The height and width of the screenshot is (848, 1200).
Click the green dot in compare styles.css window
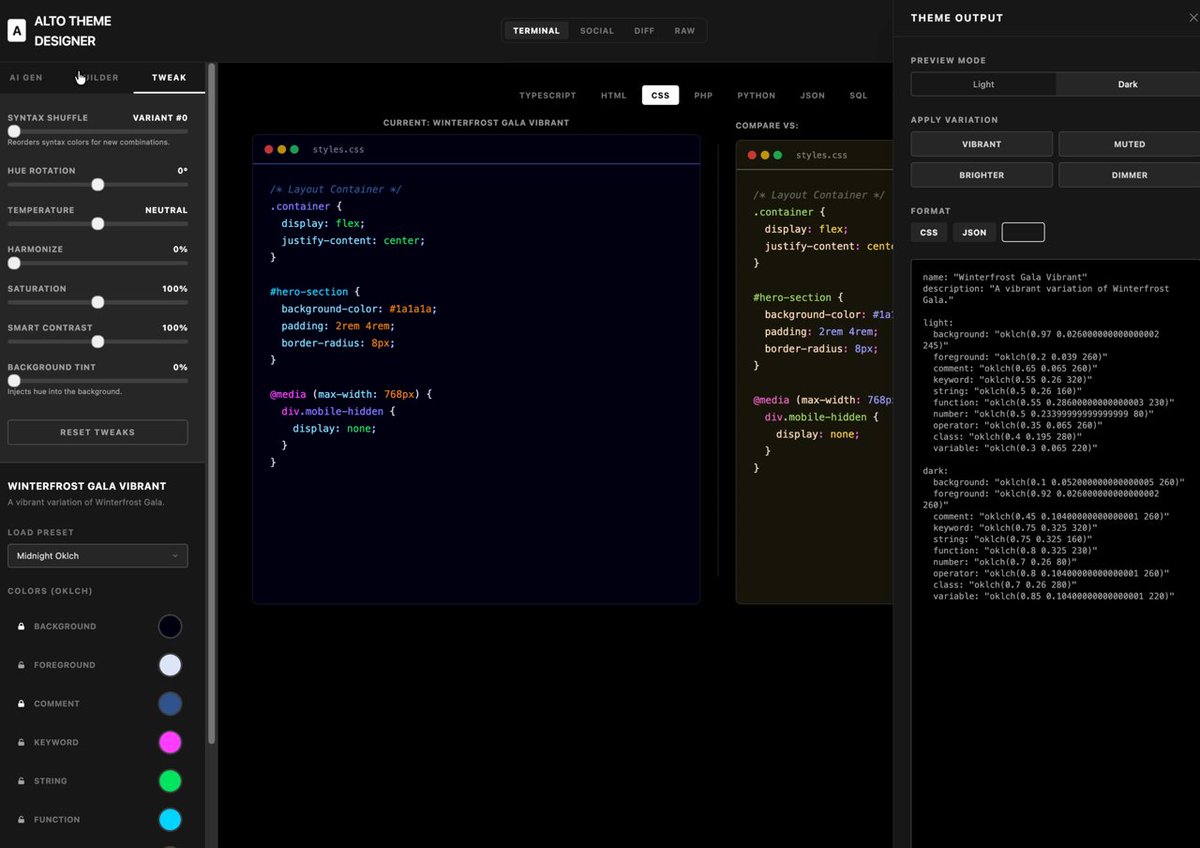pyautogui.click(x=778, y=155)
